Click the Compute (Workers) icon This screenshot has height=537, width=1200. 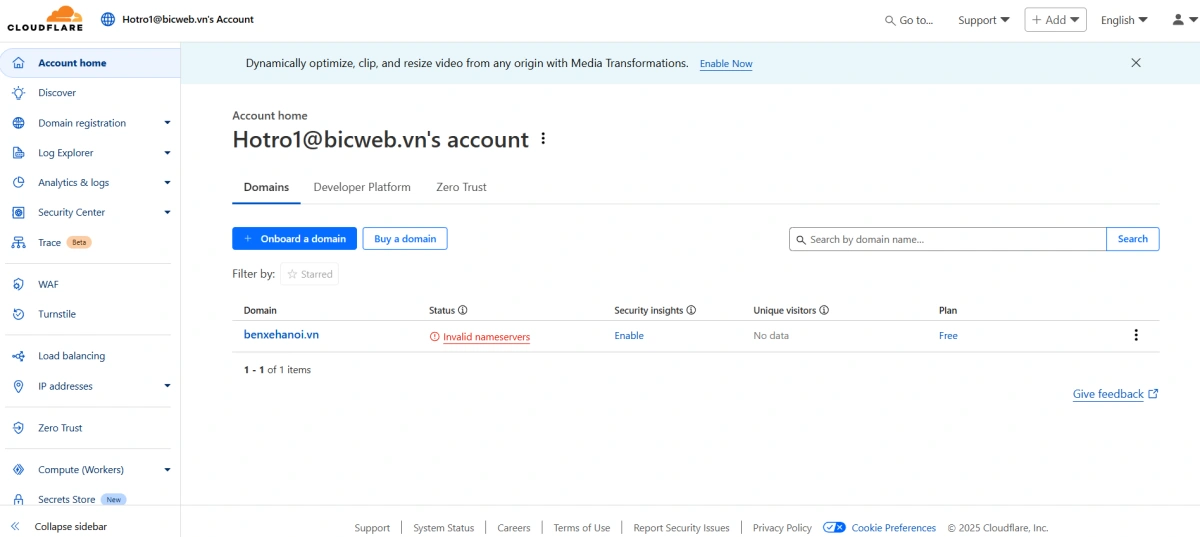tap(18, 470)
